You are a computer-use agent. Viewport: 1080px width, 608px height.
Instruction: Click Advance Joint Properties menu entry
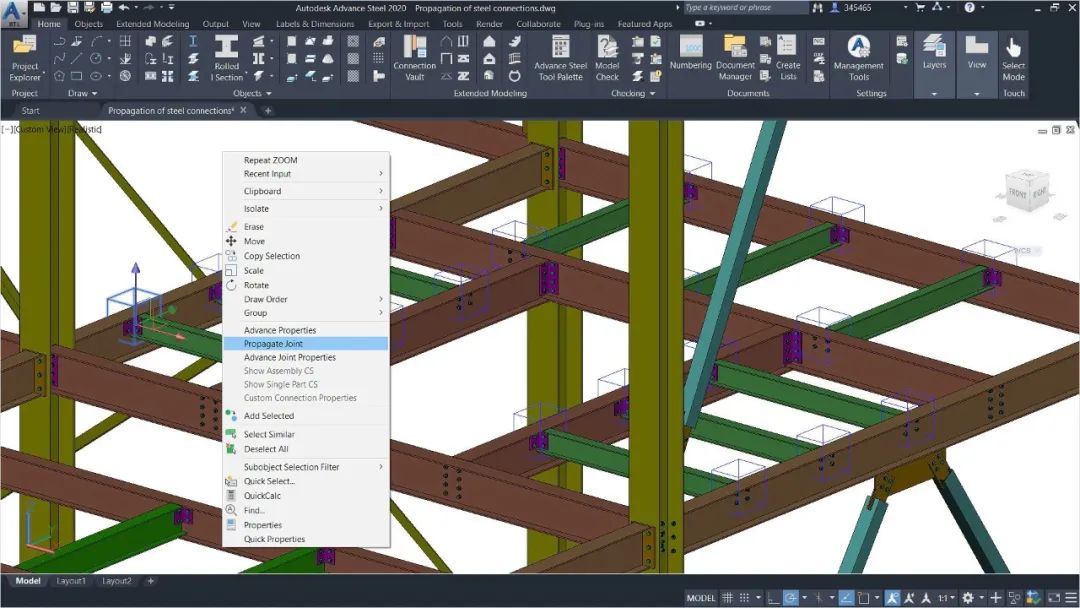[x=290, y=357]
